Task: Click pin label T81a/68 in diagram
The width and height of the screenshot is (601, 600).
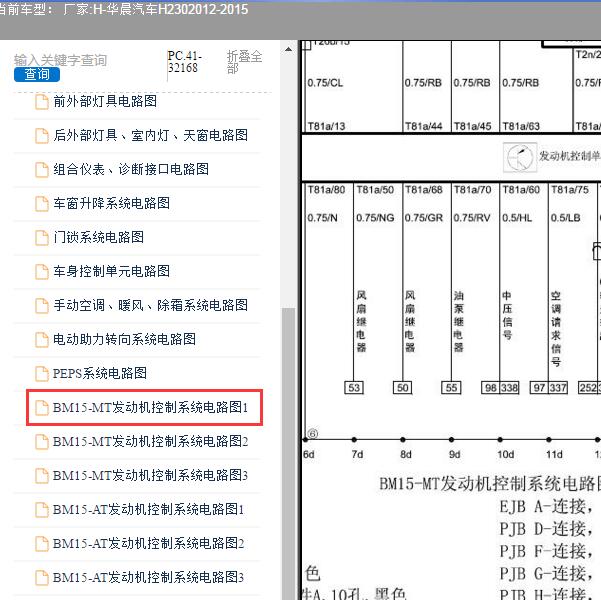Action: [x=424, y=190]
